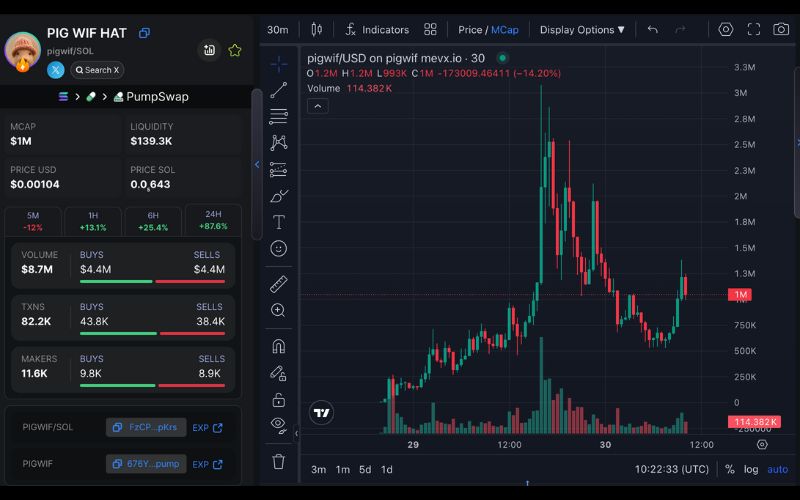The image size is (800, 500).
Task: Click the pump pill breadcrumb icon
Action: pos(91,96)
